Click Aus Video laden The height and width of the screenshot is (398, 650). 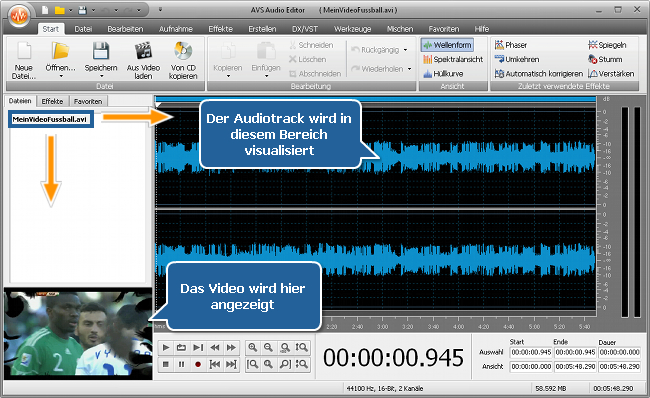click(x=143, y=61)
